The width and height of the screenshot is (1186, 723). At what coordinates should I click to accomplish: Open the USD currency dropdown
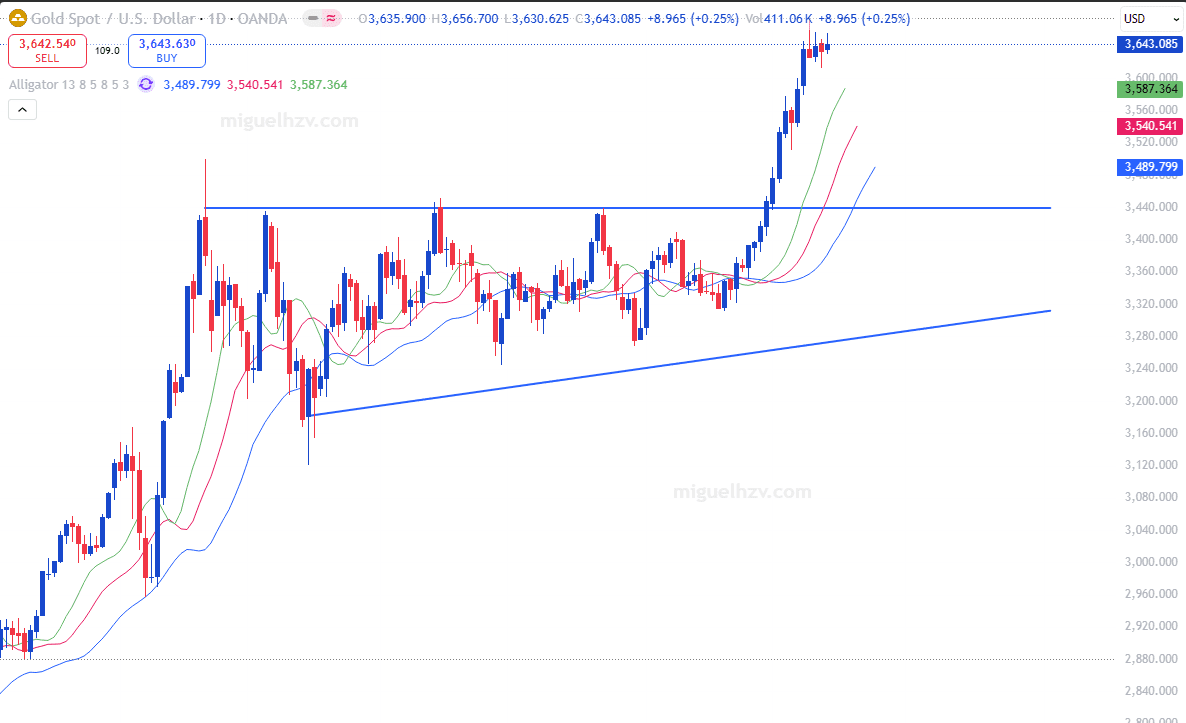(1146, 18)
